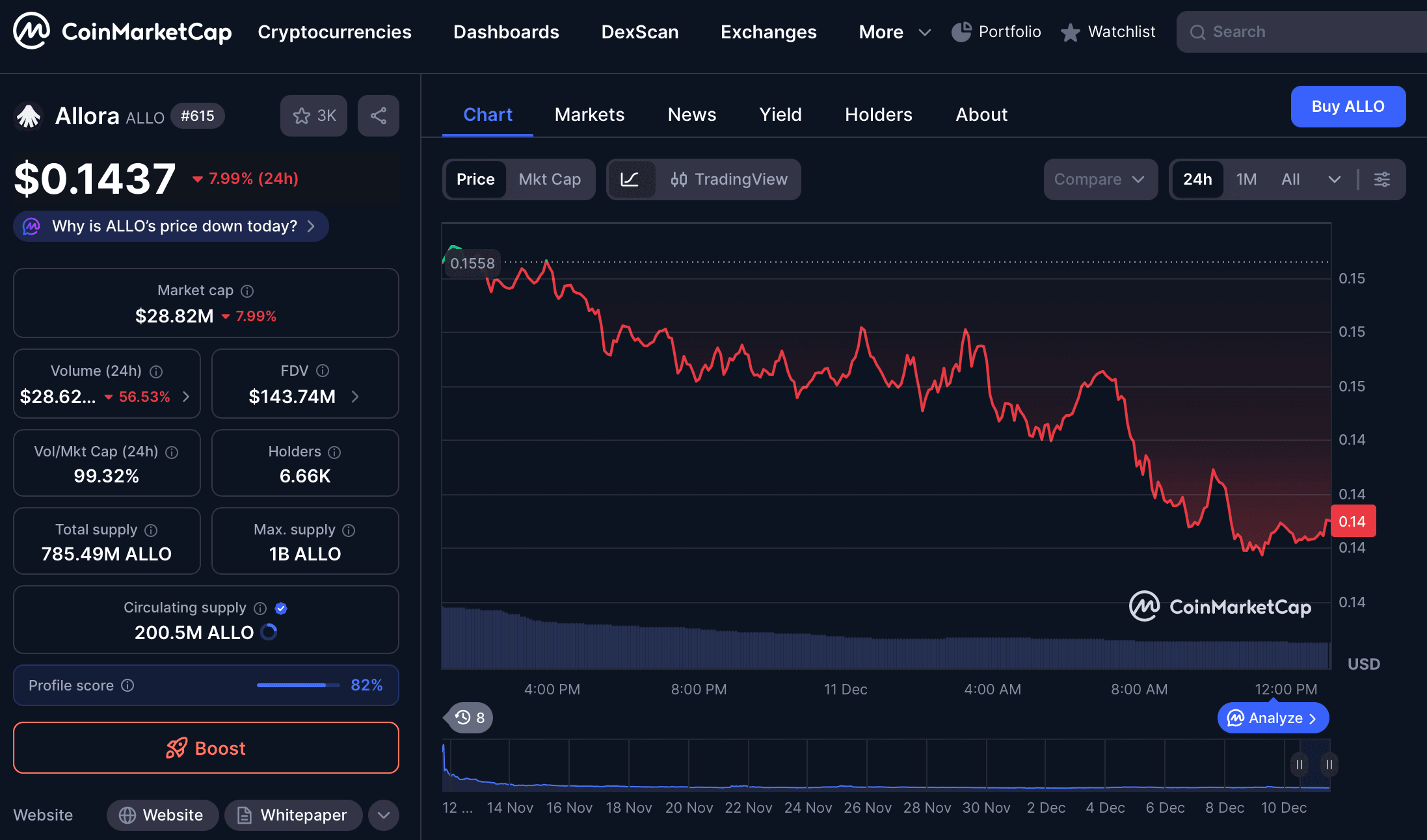Switch to line chart view icon

pyautogui.click(x=631, y=179)
